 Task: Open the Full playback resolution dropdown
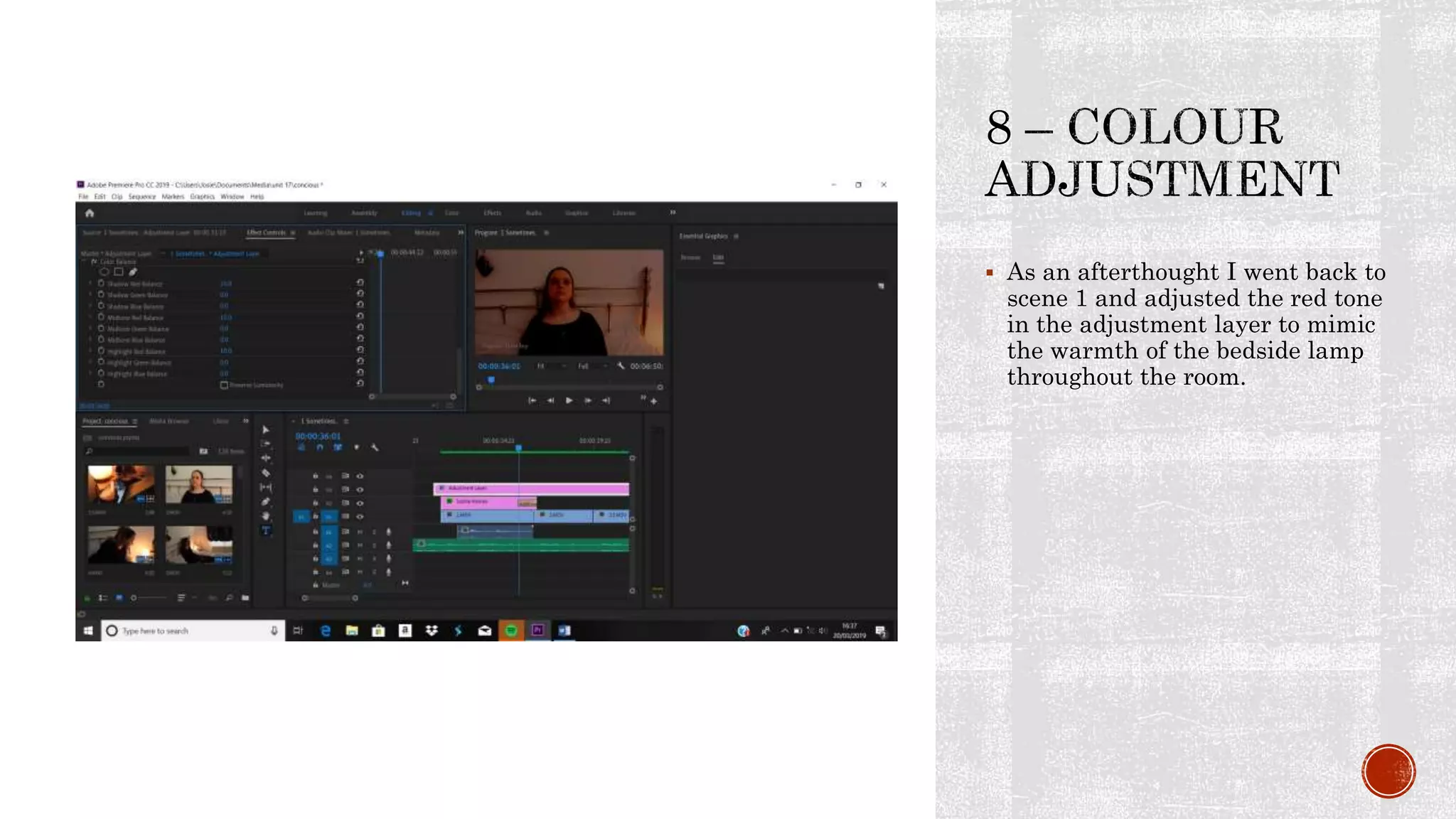592,366
